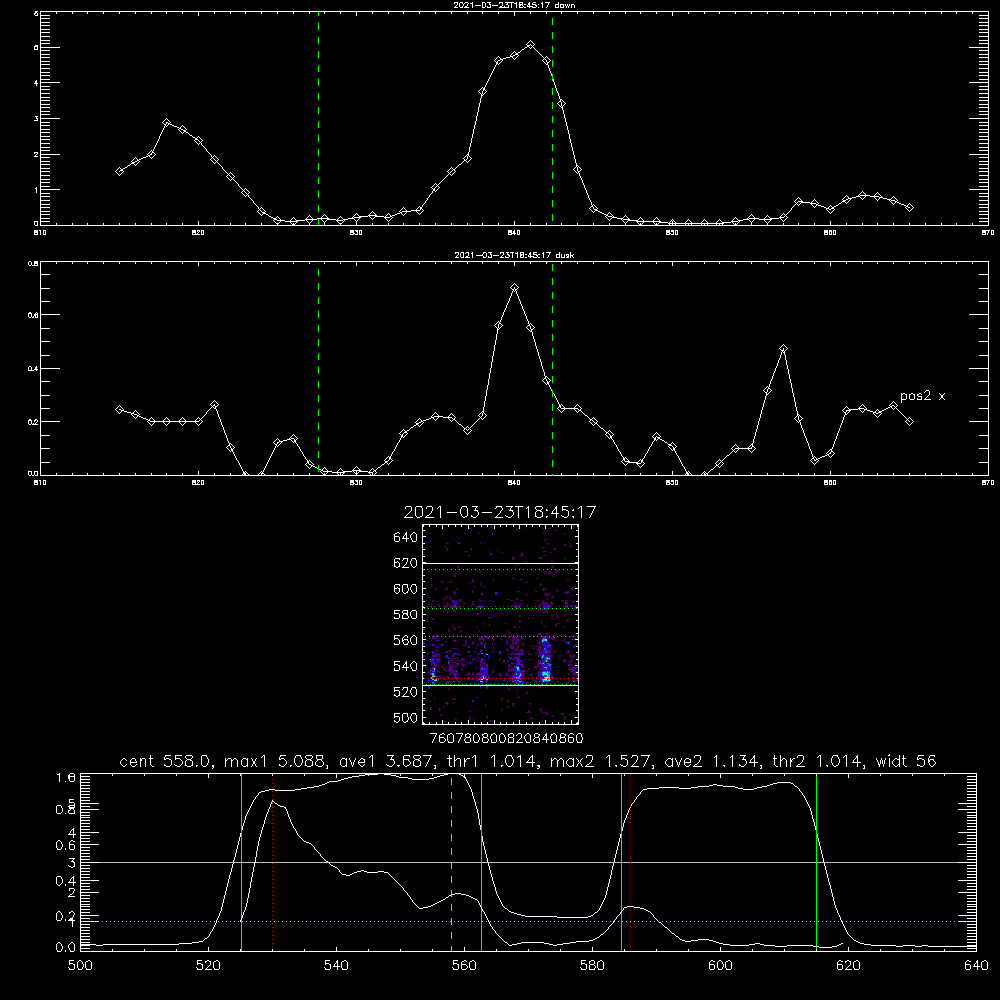
Task: Click the spectrogram image panel
Action: tap(500, 624)
